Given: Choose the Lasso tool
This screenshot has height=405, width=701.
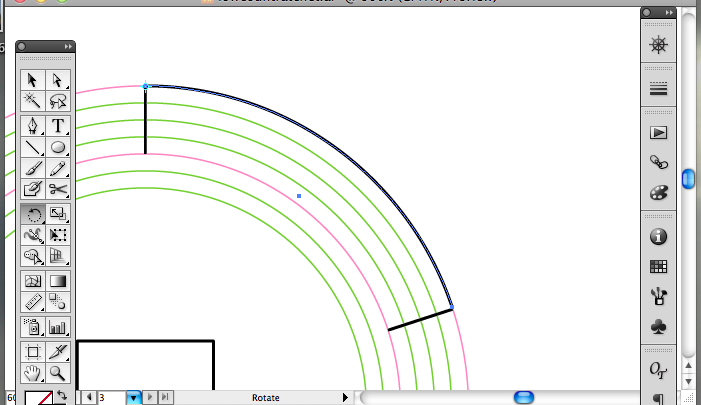Looking at the screenshot, I should [58, 101].
